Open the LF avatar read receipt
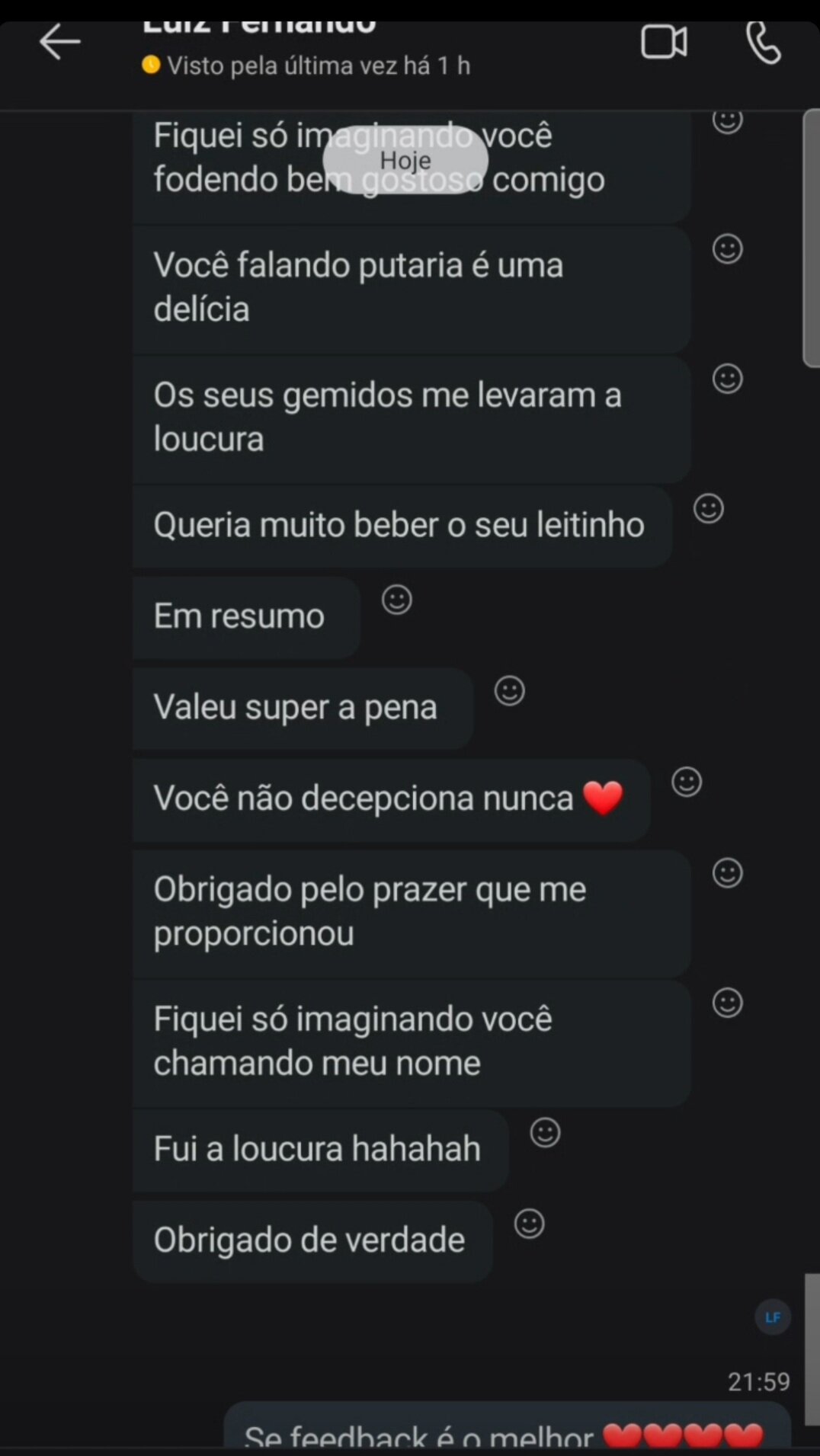820x1456 pixels. (773, 1317)
